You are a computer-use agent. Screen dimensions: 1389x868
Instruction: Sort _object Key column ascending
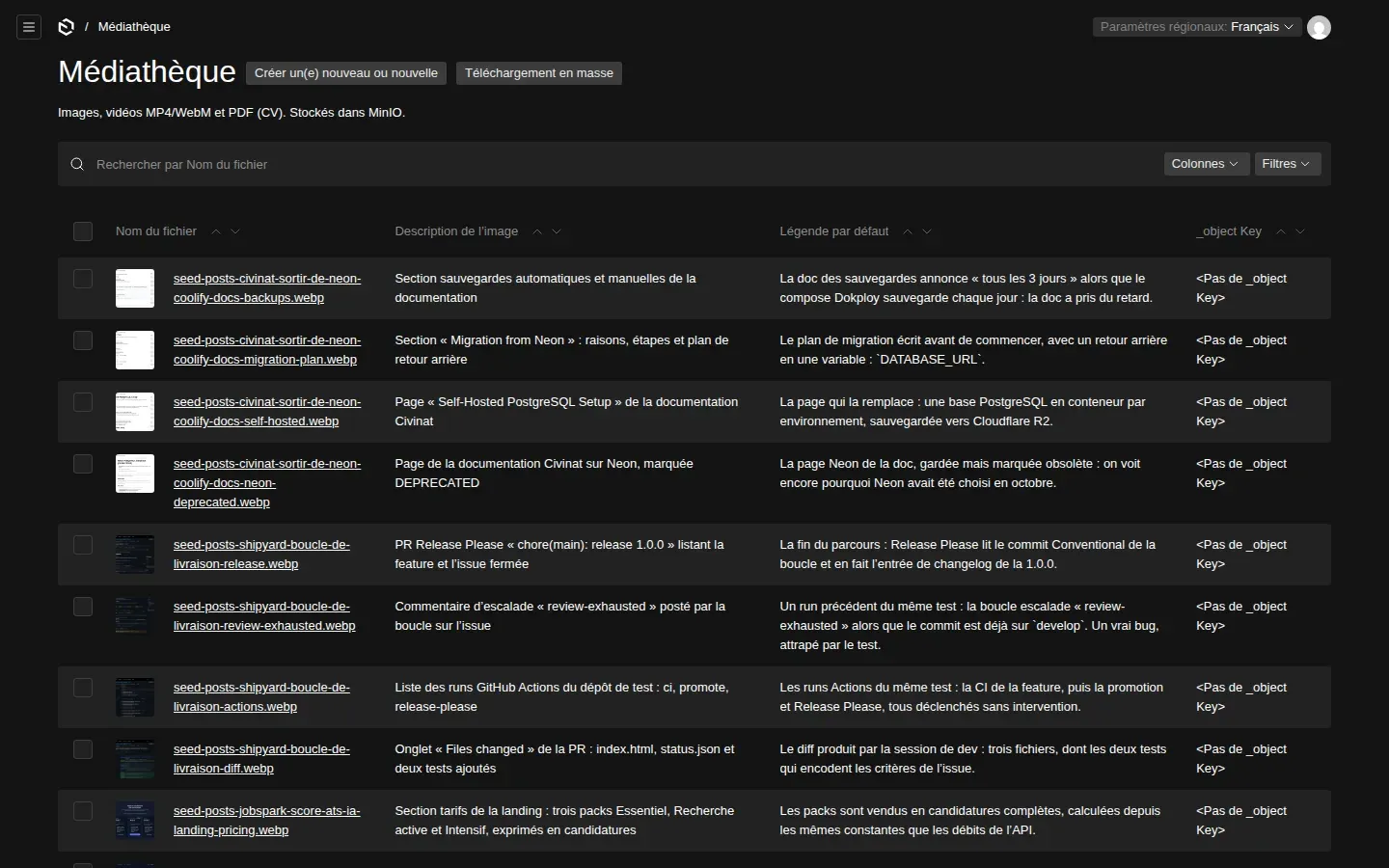point(1281,231)
